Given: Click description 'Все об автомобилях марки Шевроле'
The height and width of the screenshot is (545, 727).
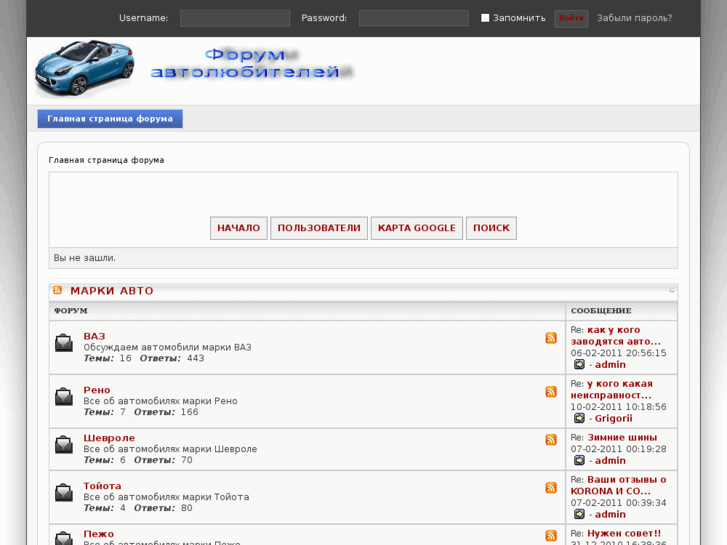Looking at the screenshot, I should coord(170,449).
